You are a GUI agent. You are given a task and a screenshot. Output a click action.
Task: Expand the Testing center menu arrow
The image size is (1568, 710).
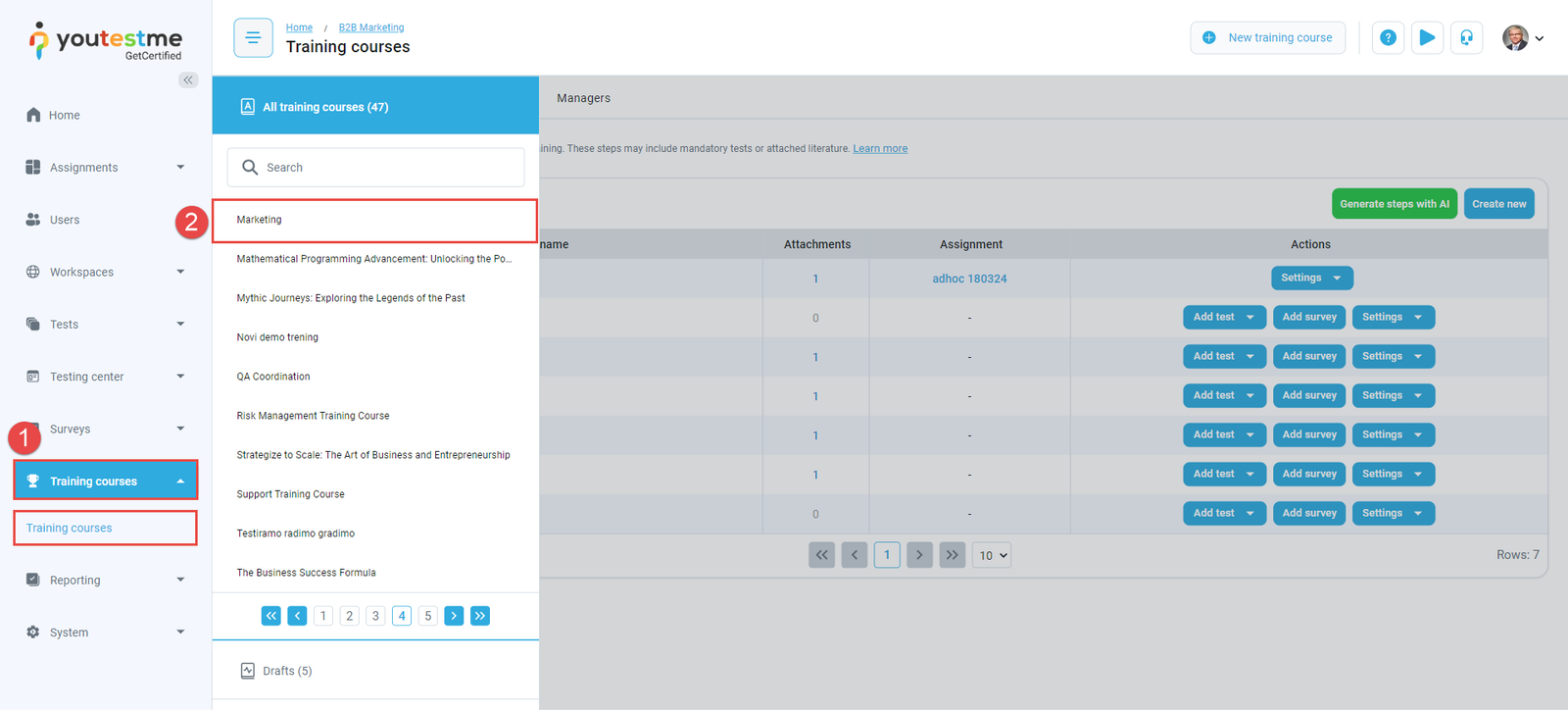pos(180,377)
